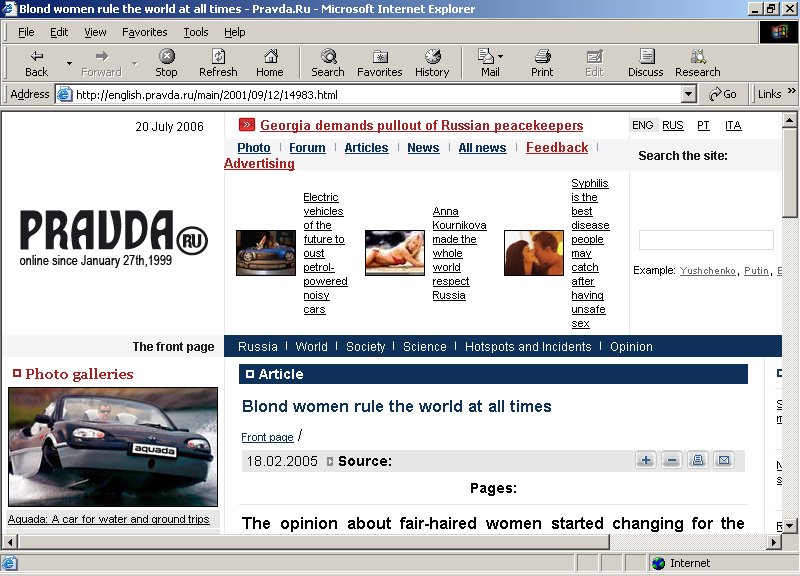800x576 pixels.
Task: Open the Aquada water and ground trips link
Action: click(x=108, y=519)
